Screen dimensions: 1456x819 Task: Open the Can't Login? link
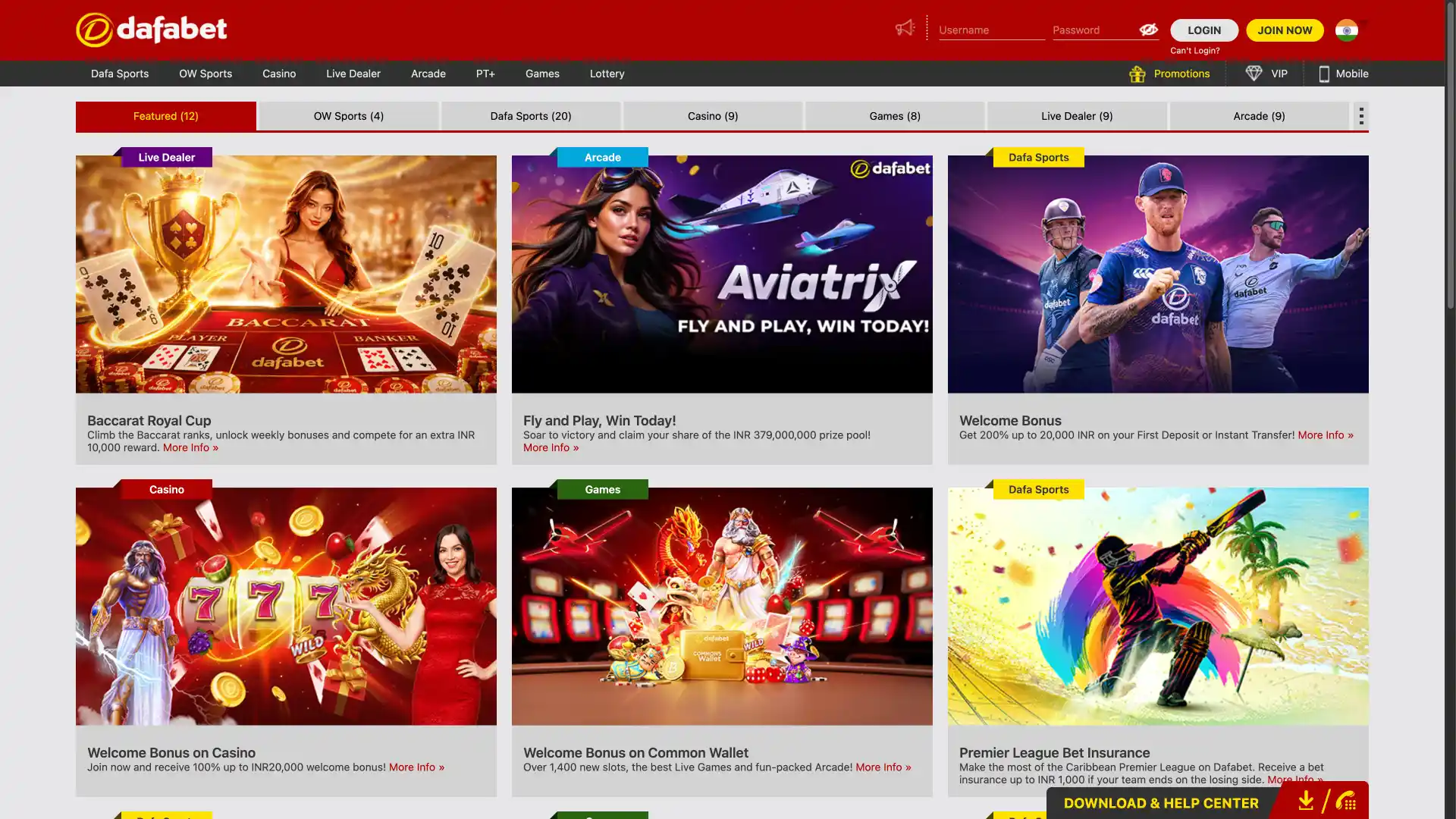coord(1195,51)
